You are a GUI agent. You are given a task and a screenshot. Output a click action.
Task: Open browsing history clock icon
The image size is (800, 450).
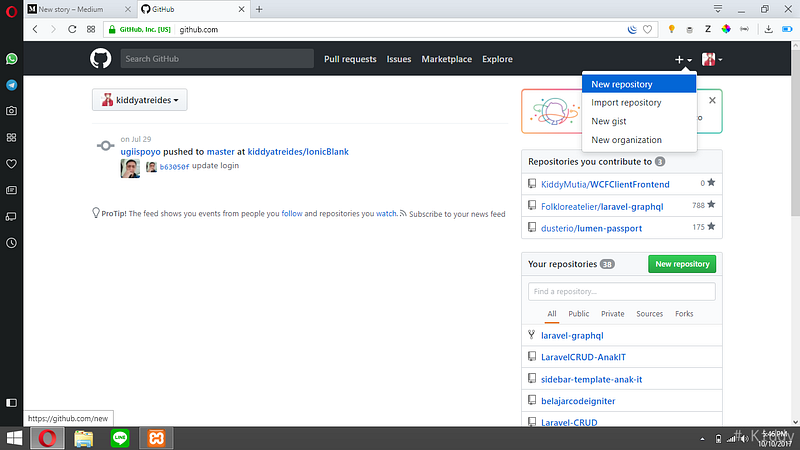click(x=11, y=243)
